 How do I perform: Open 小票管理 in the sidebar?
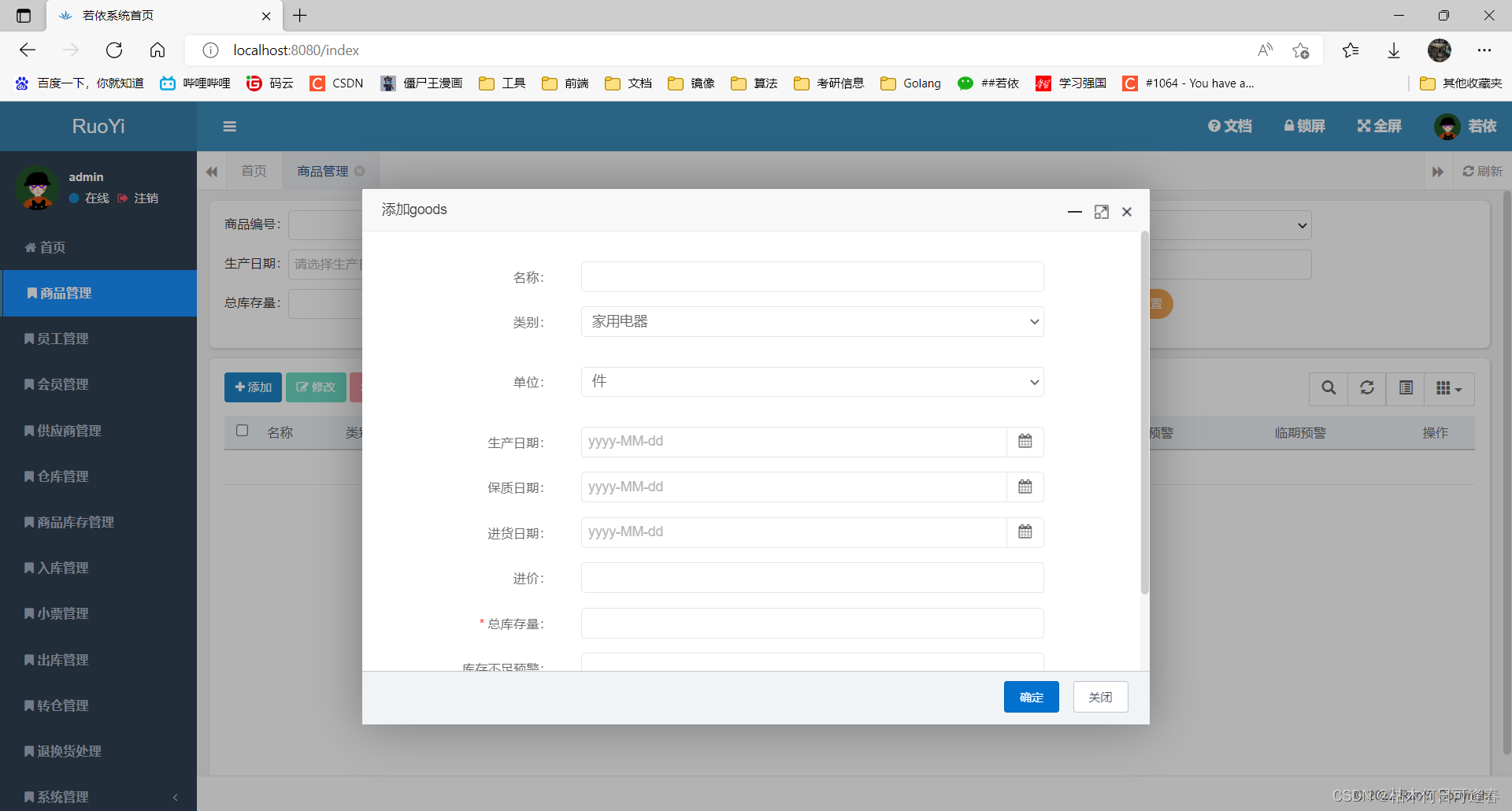[x=98, y=613]
